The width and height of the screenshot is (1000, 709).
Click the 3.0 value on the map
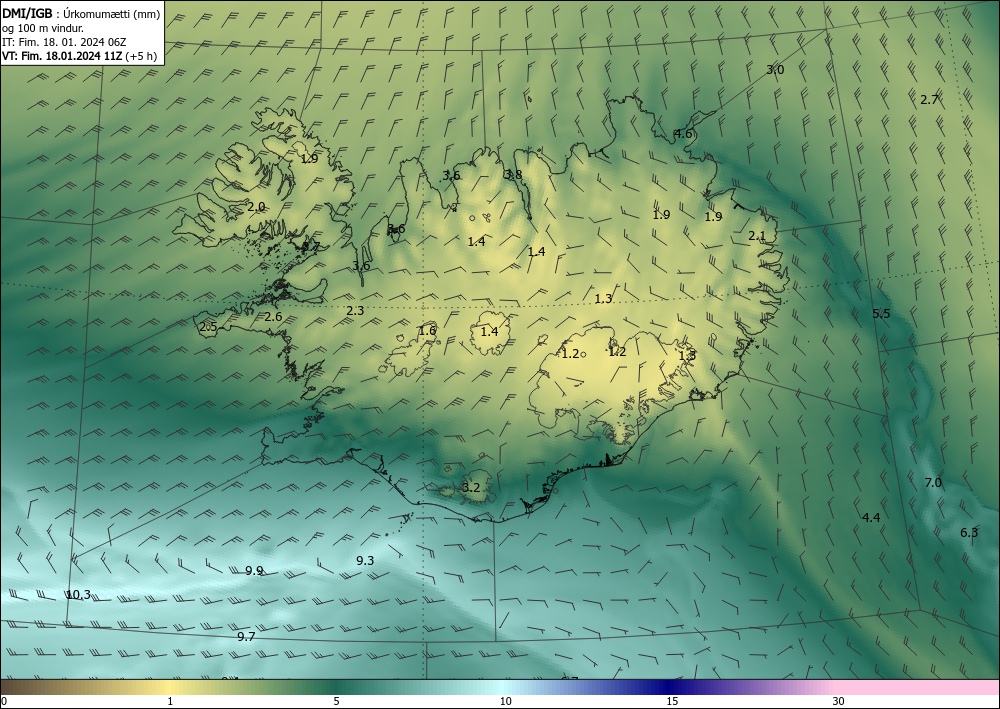point(775,69)
